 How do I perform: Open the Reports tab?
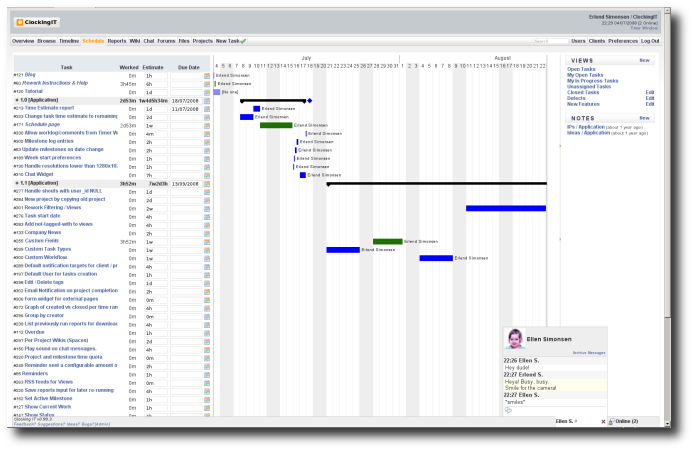tap(117, 41)
